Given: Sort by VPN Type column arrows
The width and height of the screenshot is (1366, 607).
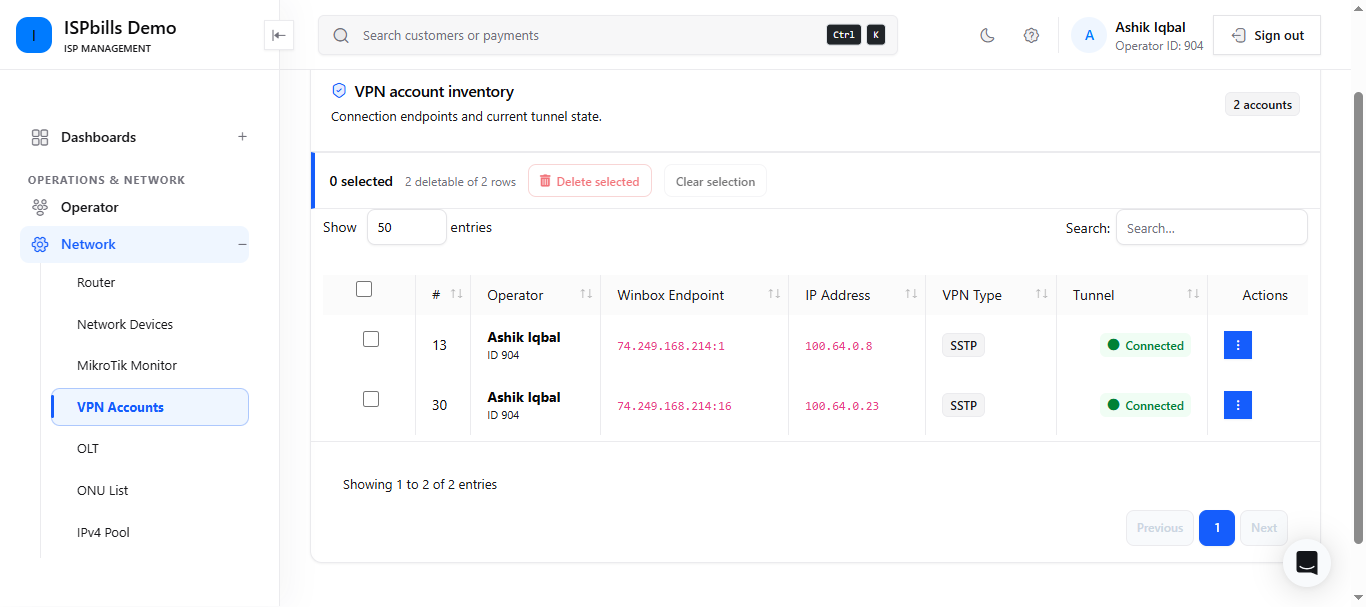Looking at the screenshot, I should (1042, 294).
